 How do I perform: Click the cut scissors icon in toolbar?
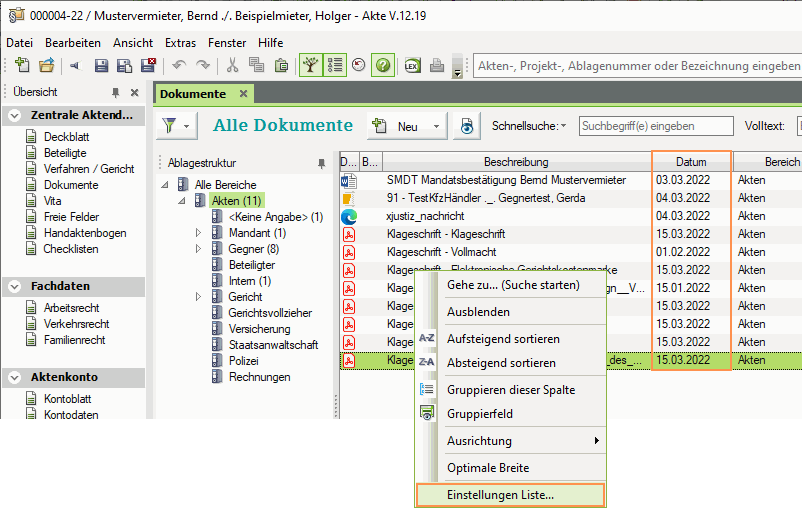[x=232, y=66]
